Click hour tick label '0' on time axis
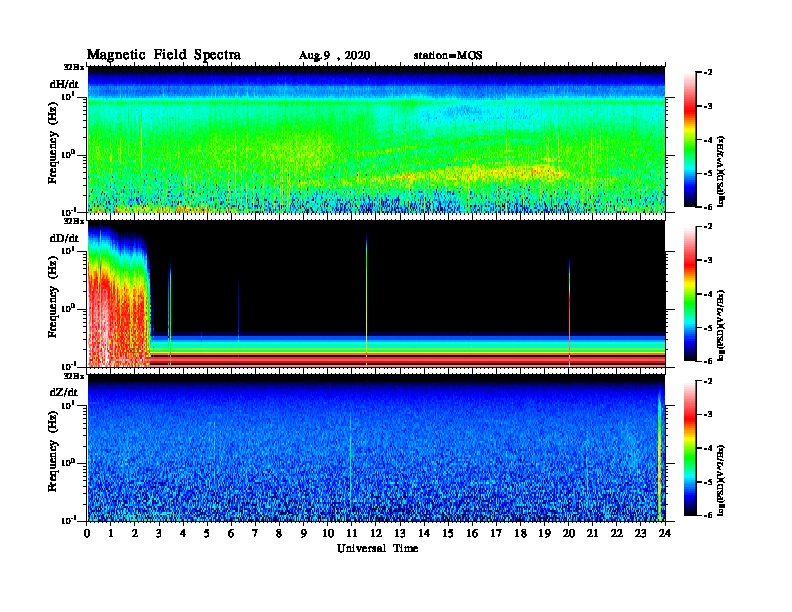The height and width of the screenshot is (612, 792). click(87, 533)
